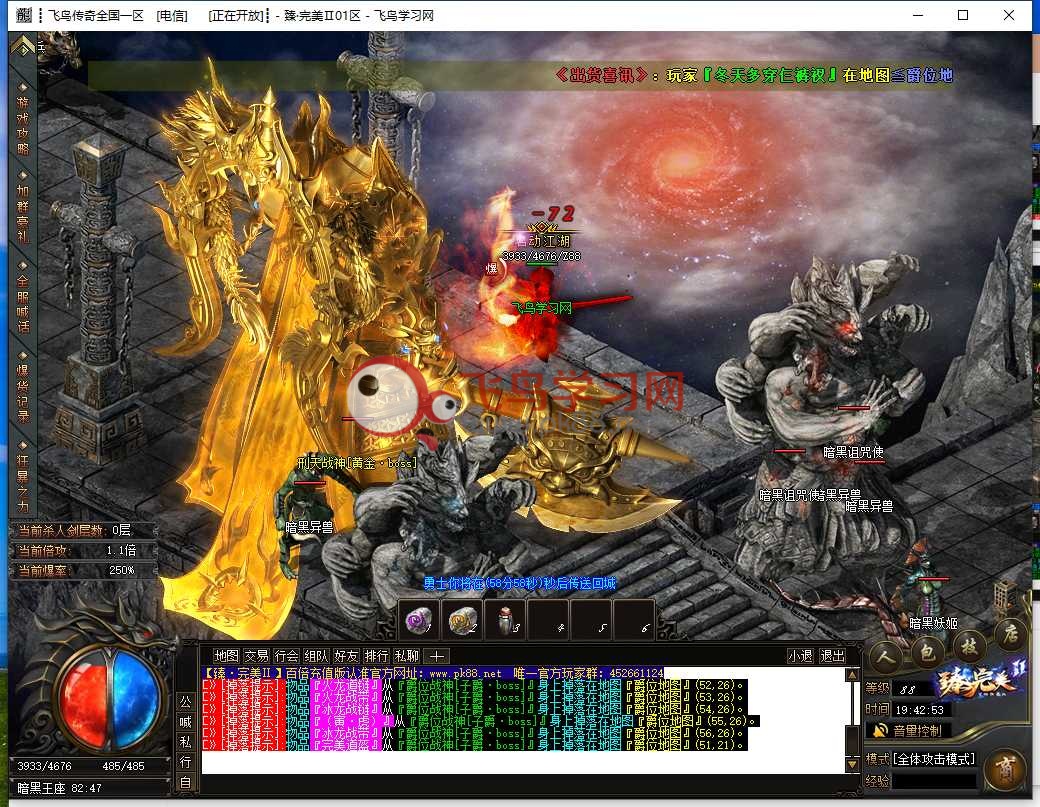Viewport: 1040px width, 807px height.
Task: Toggle the 私 private chat channel
Action: [x=185, y=741]
